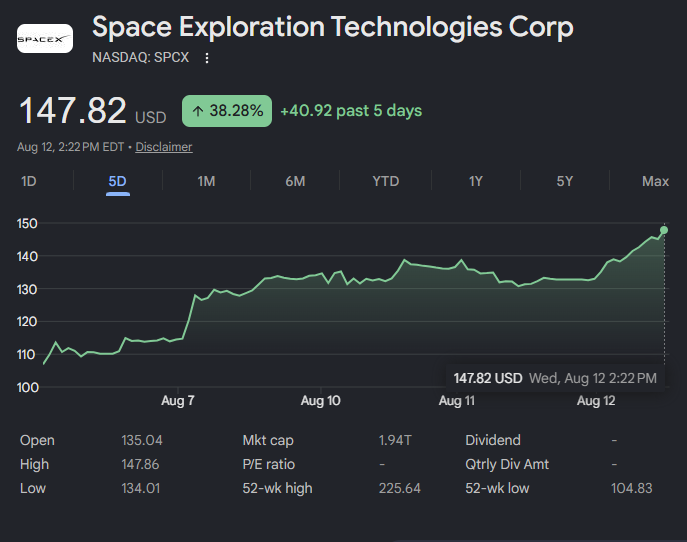This screenshot has width=687, height=542.
Task: Select the 5D time range tab
Action: pos(117,181)
